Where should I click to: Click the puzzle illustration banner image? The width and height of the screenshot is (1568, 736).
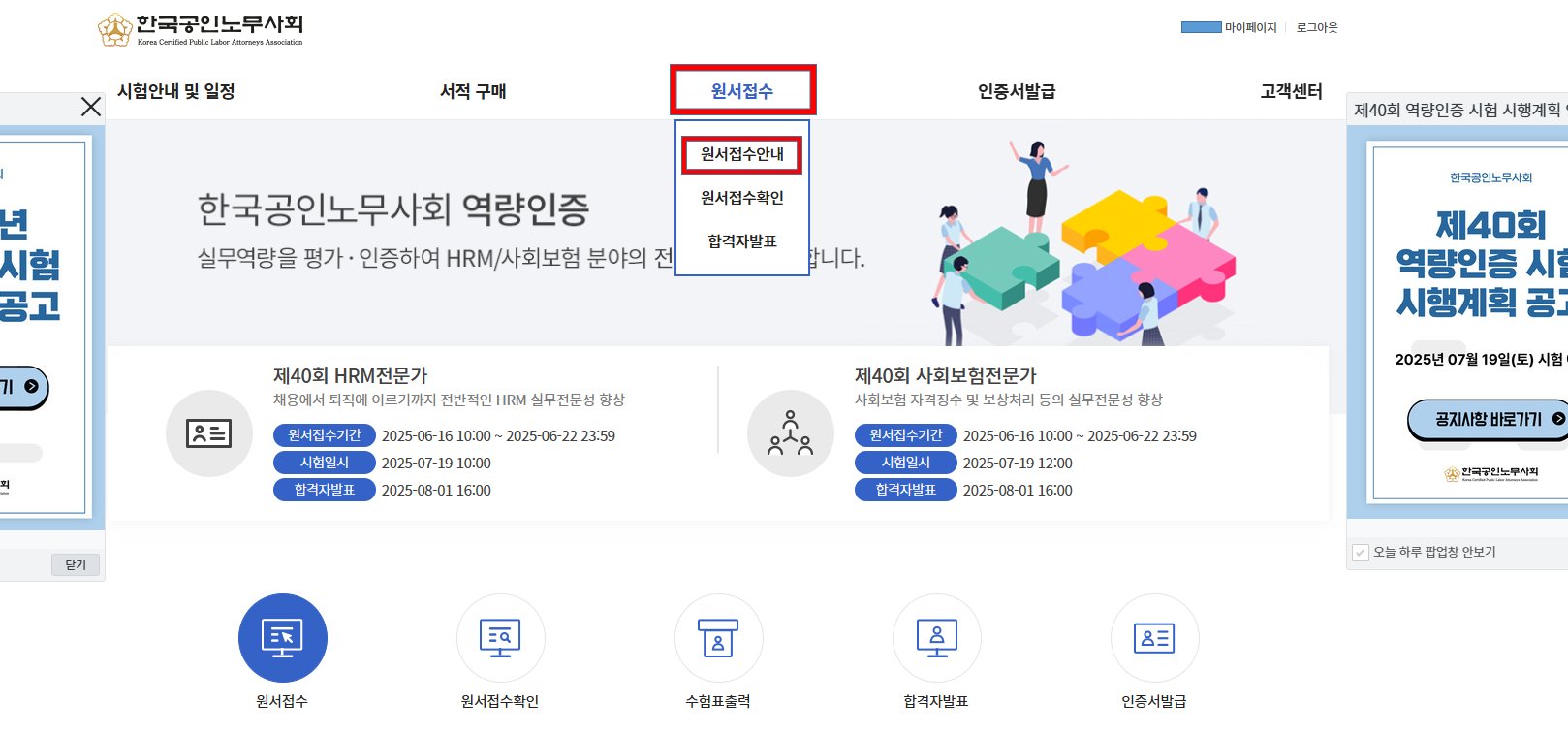pos(1083,242)
